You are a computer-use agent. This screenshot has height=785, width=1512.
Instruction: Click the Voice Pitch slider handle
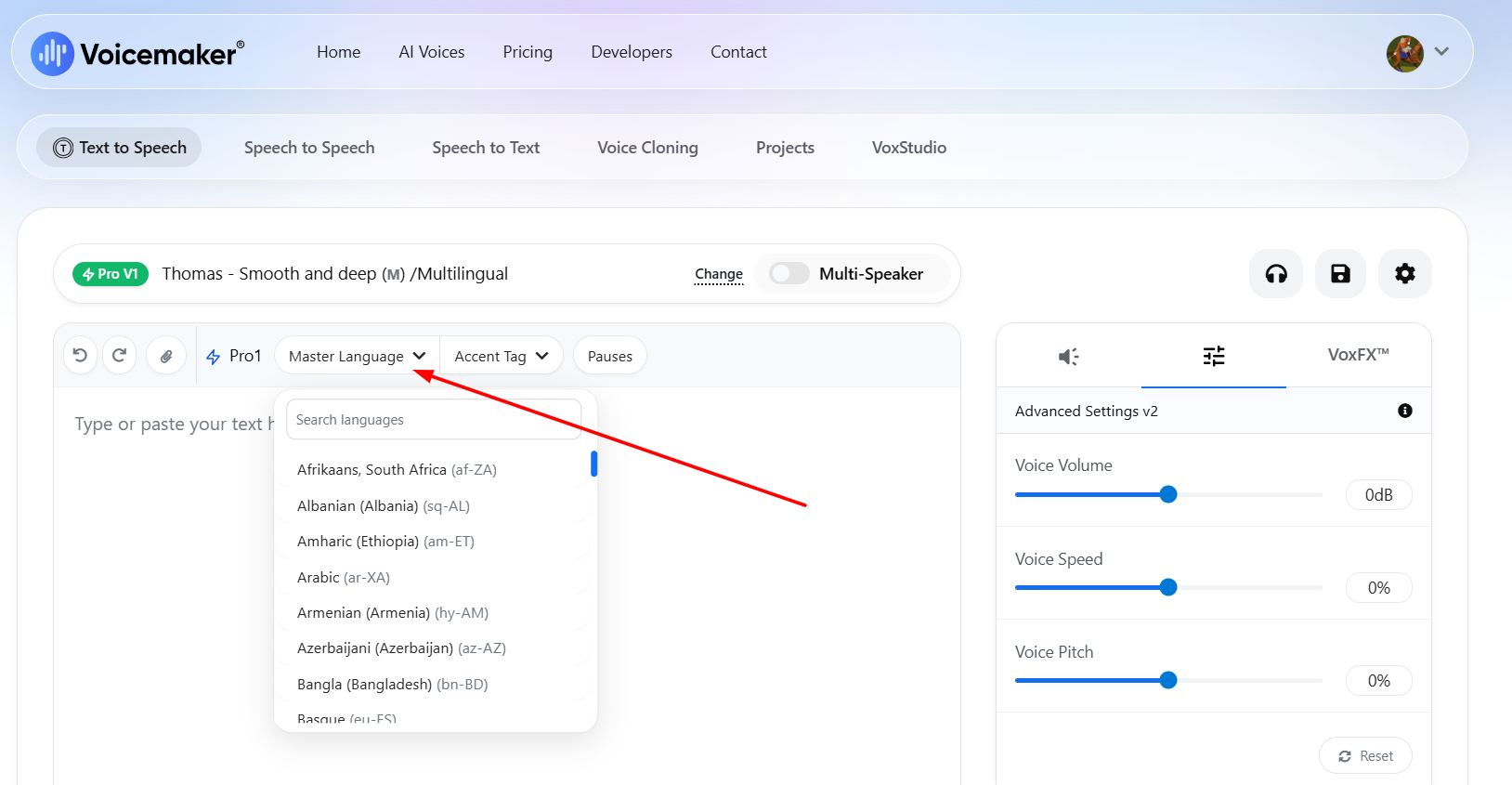pyautogui.click(x=1168, y=680)
